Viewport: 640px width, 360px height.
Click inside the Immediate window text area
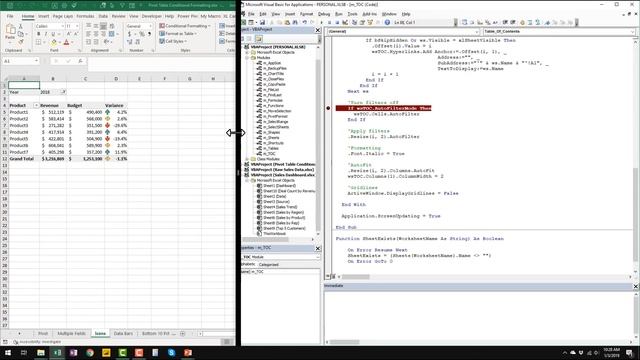coord(479,314)
